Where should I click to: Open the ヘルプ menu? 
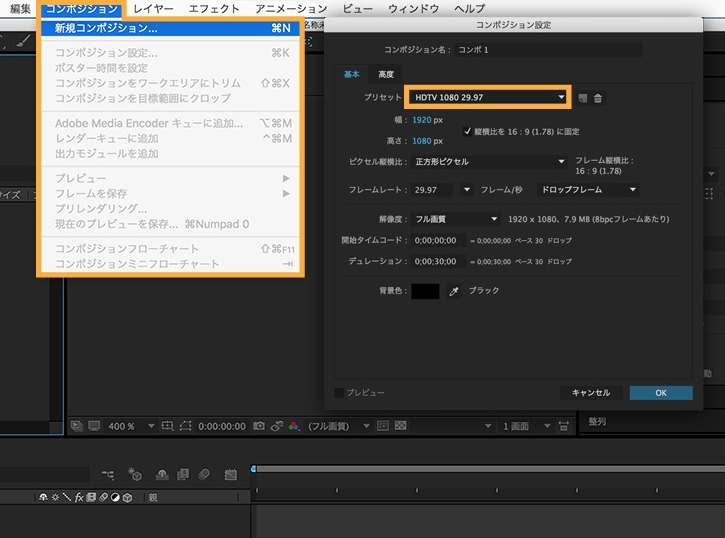tap(469, 9)
